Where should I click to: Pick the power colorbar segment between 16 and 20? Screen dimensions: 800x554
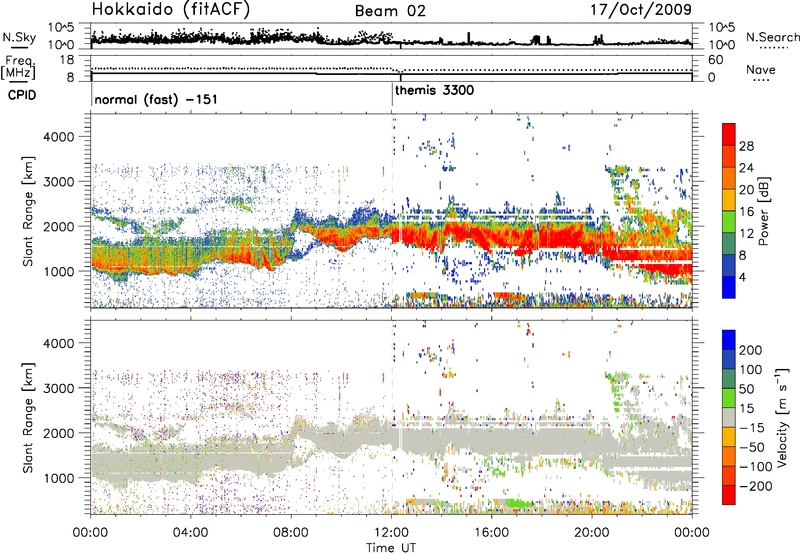point(729,200)
